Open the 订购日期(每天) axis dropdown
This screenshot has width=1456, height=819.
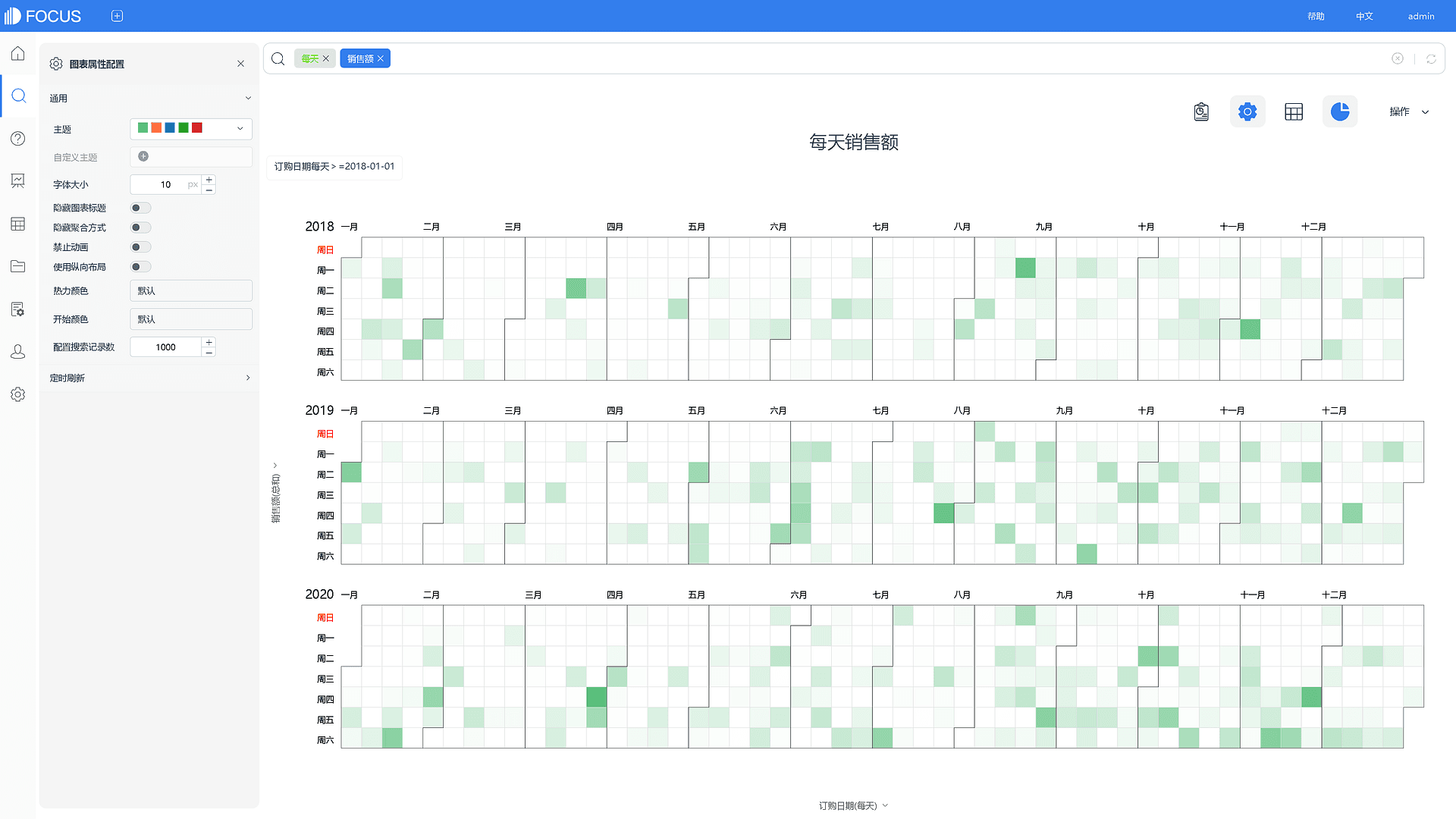click(x=853, y=805)
